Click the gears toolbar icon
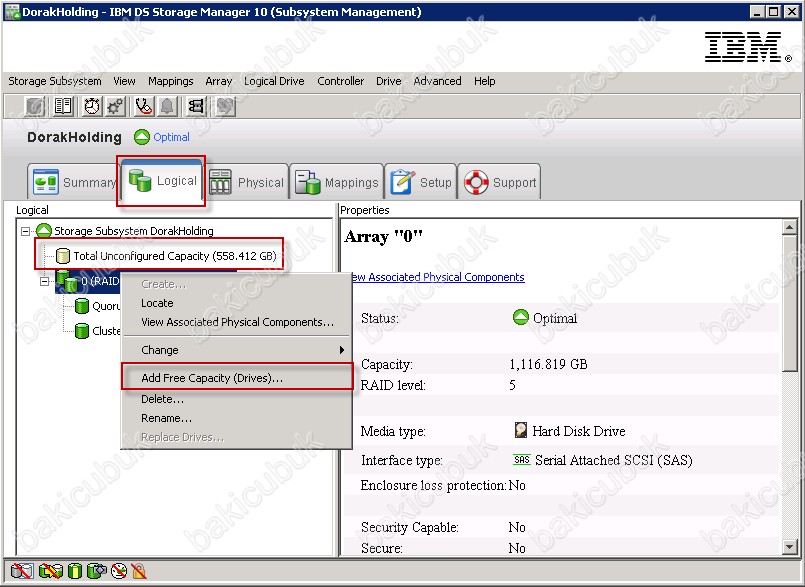The width and height of the screenshot is (805, 587). click(115, 106)
